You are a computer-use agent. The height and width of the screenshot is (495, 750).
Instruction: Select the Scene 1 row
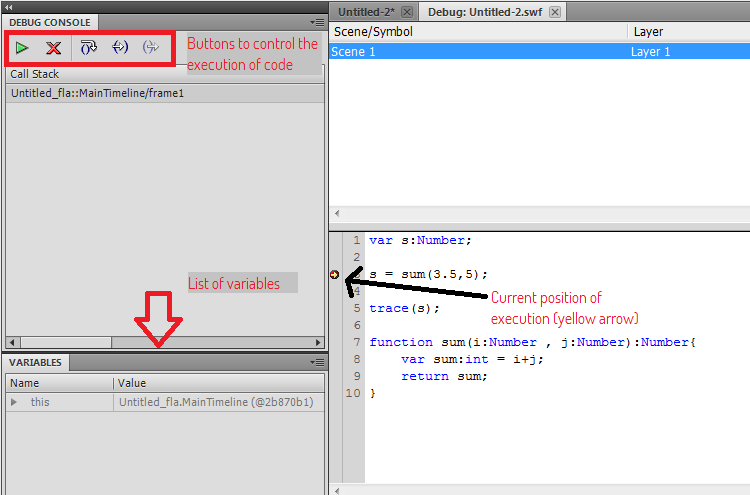[x=540, y=52]
